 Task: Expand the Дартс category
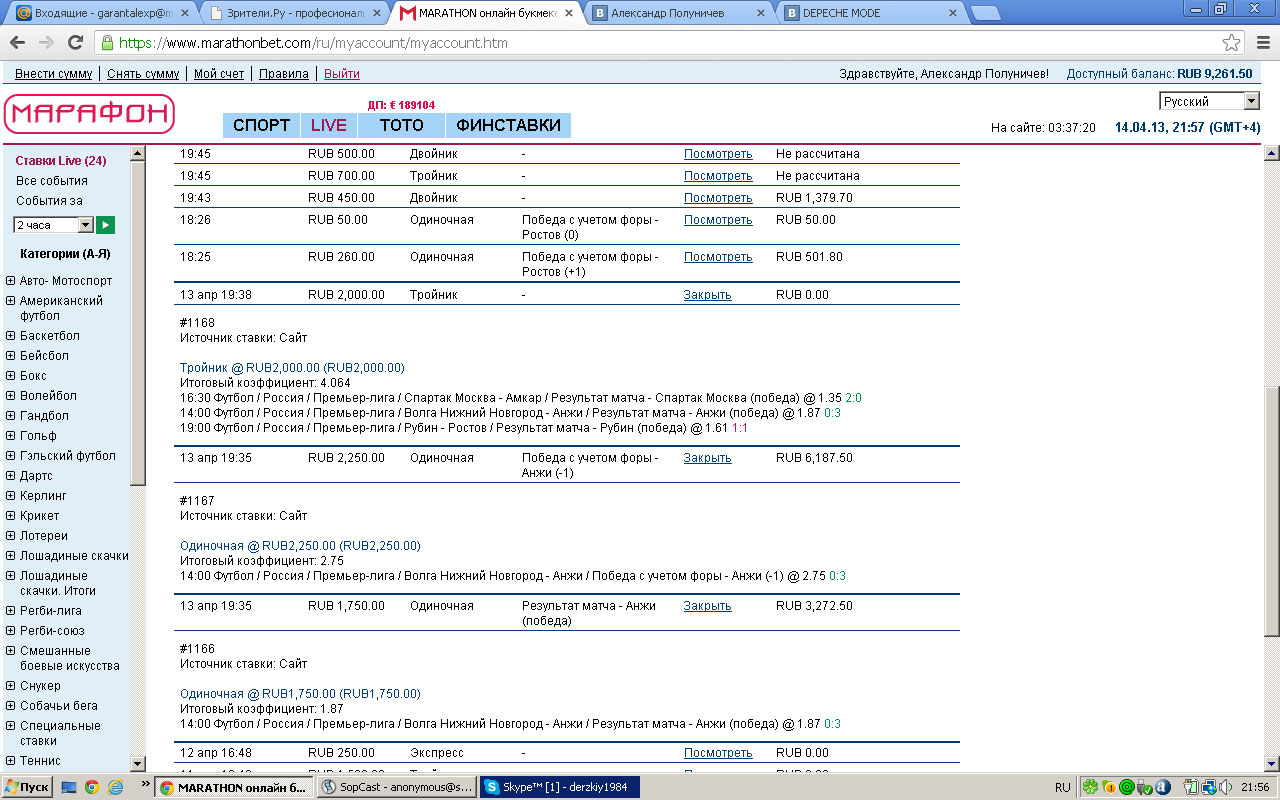[x=10, y=476]
